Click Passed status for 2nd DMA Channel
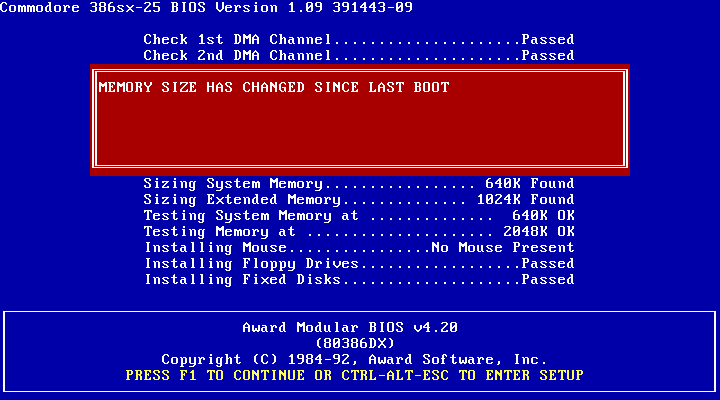This screenshot has width=720, height=400. pyautogui.click(x=547, y=56)
